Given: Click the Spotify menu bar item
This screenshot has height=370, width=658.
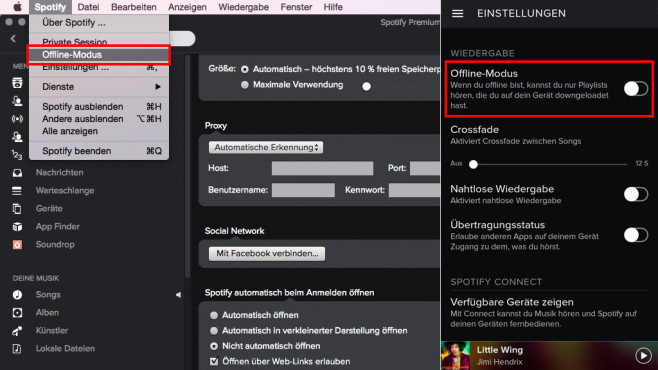Looking at the screenshot, I should click(50, 7).
